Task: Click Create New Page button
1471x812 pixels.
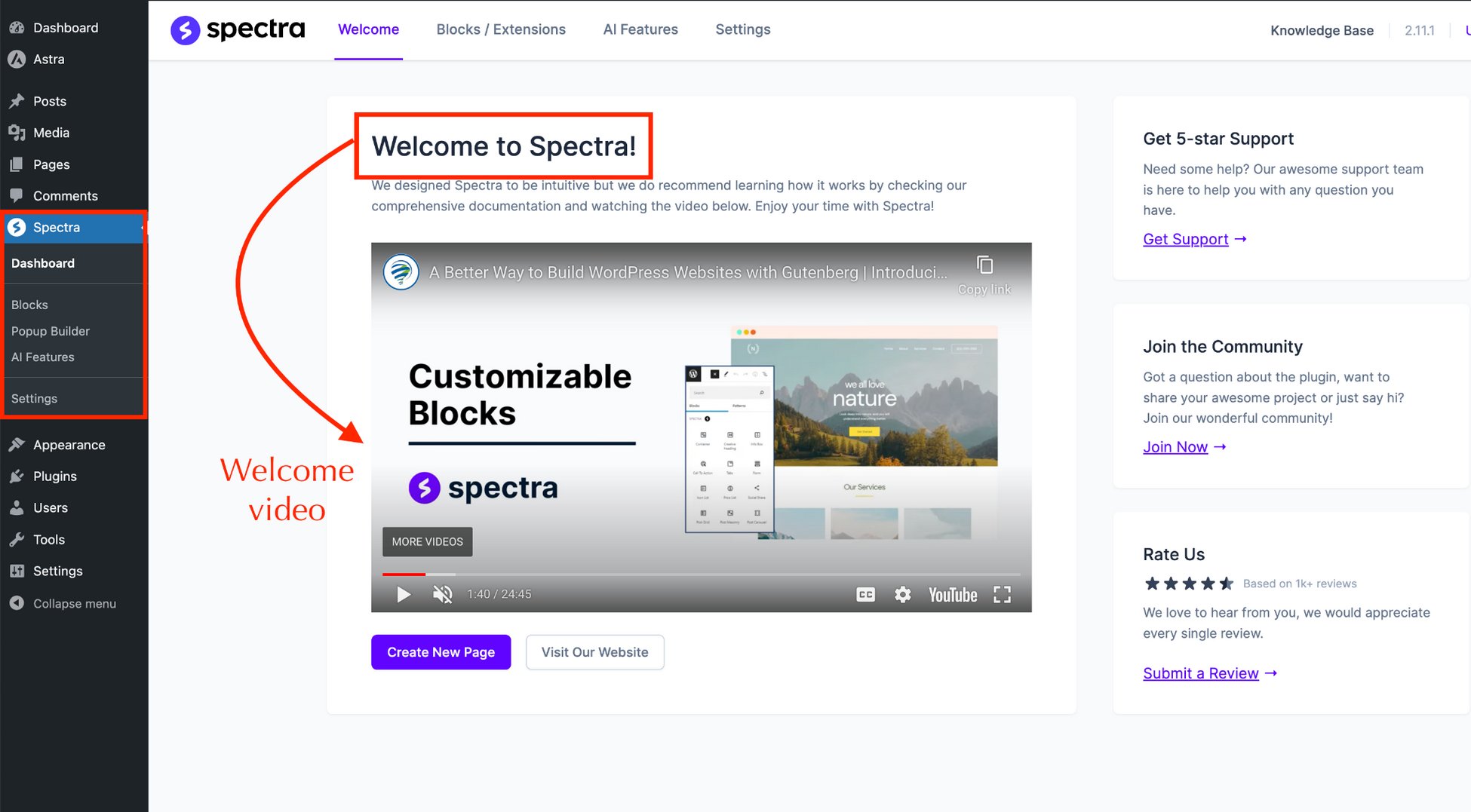Action: coord(441,652)
